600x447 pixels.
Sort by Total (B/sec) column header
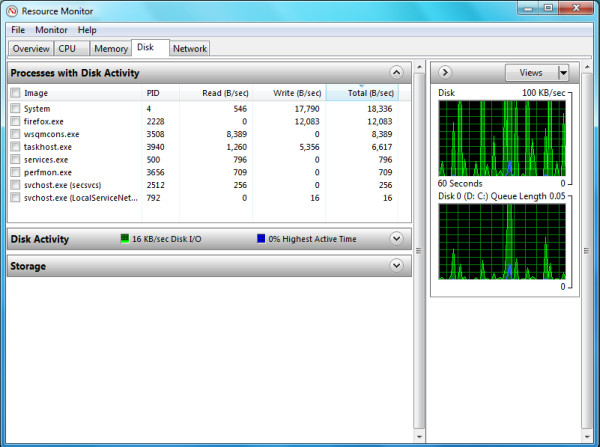click(362, 93)
